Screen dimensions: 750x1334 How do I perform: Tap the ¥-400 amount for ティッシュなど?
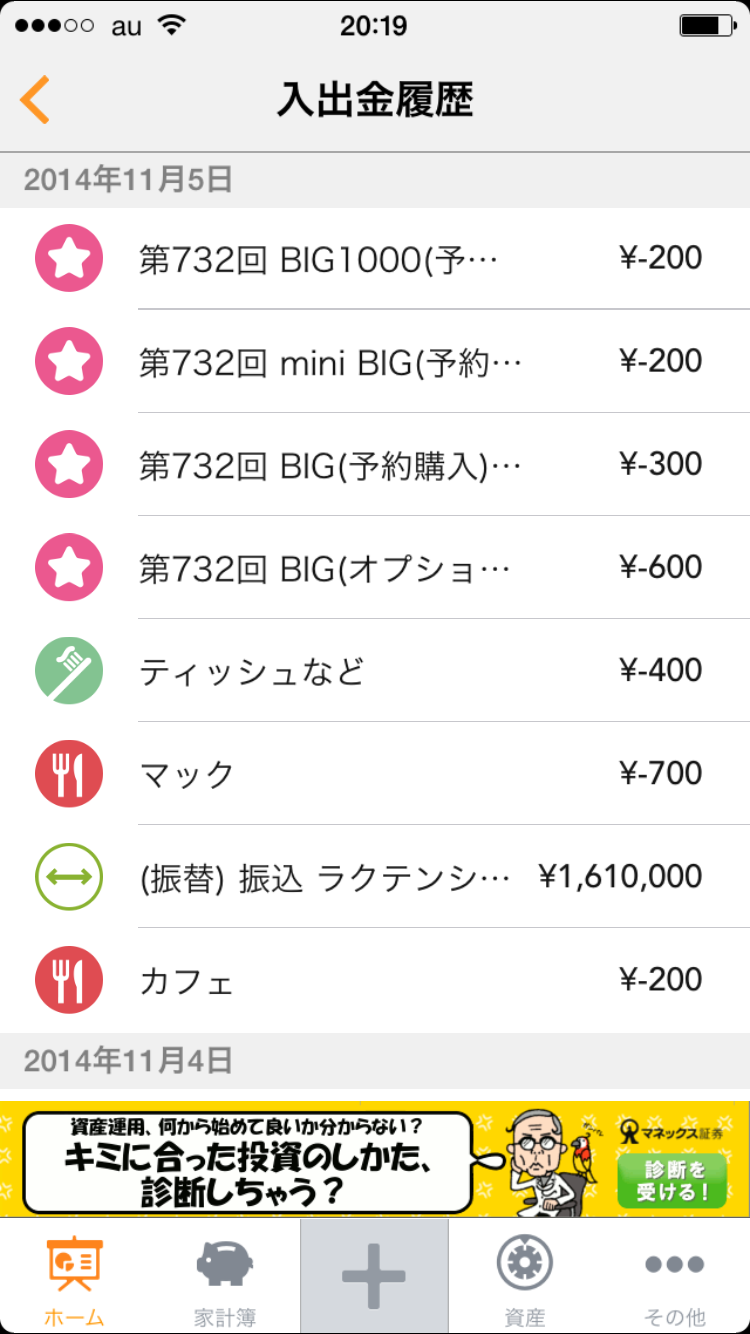(x=660, y=670)
